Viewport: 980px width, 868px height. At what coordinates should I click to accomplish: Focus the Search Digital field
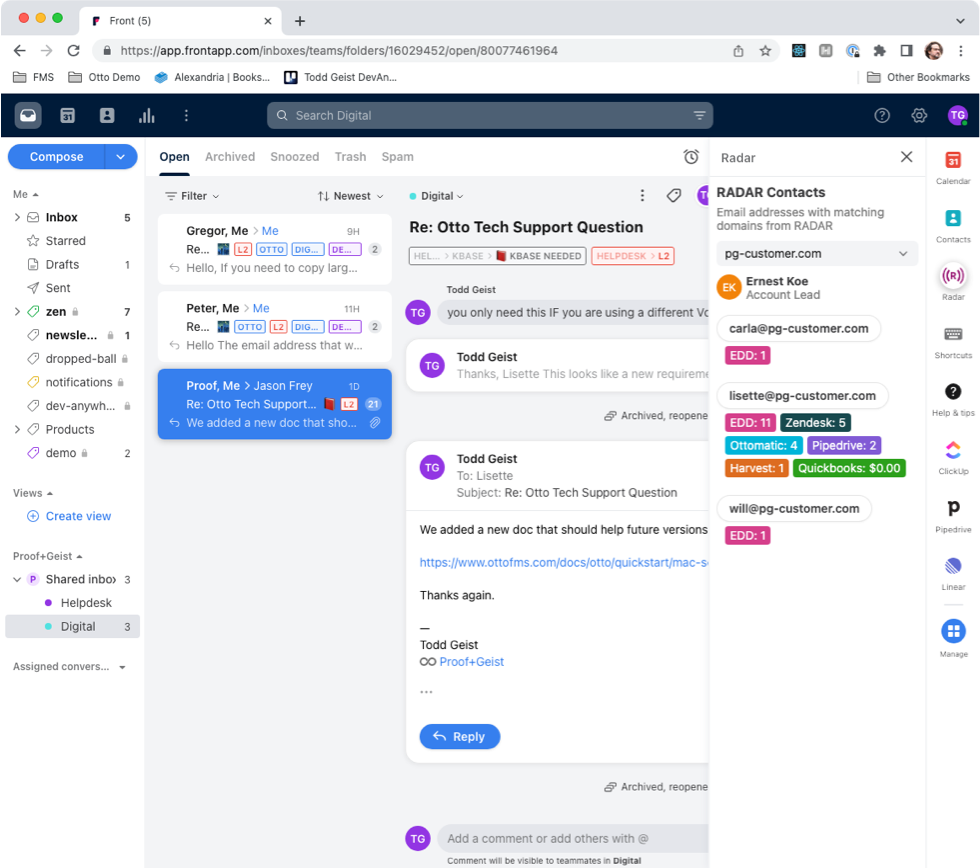(489, 116)
